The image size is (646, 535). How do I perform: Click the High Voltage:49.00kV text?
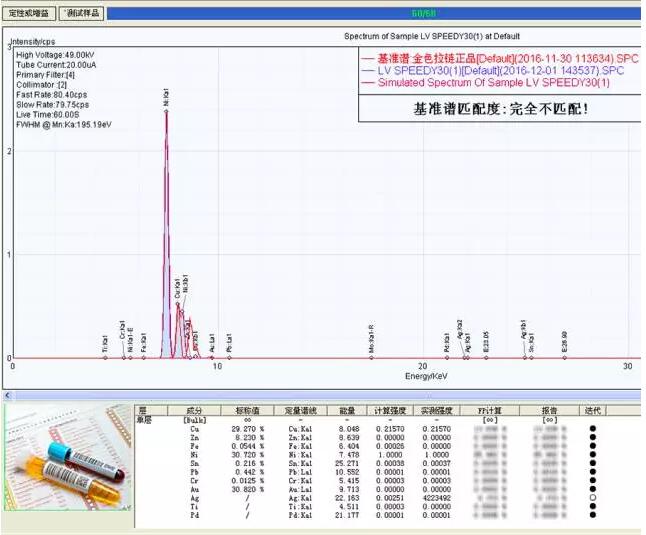(x=55, y=55)
